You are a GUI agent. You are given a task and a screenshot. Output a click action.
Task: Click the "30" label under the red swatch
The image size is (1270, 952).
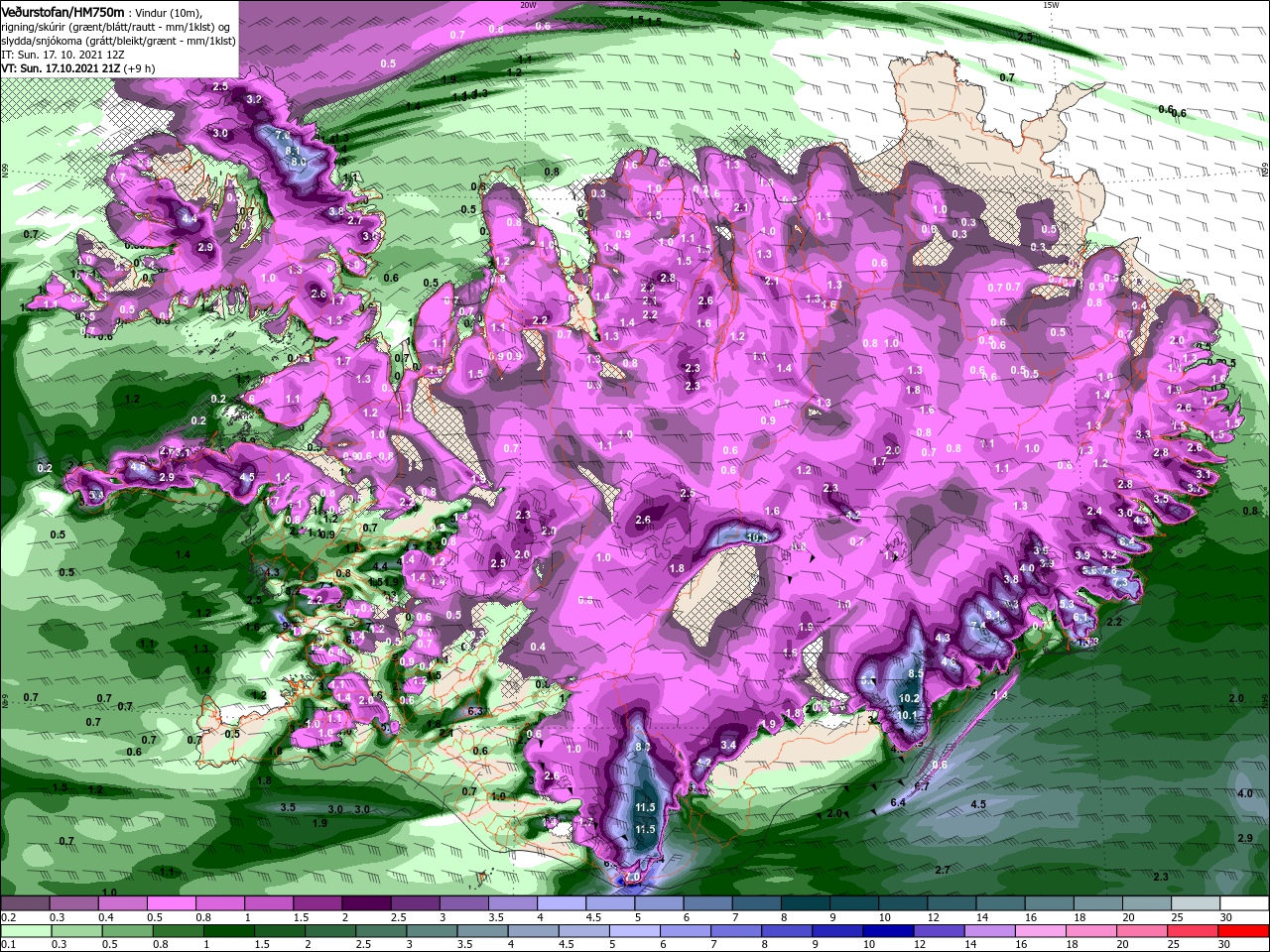point(1225,945)
